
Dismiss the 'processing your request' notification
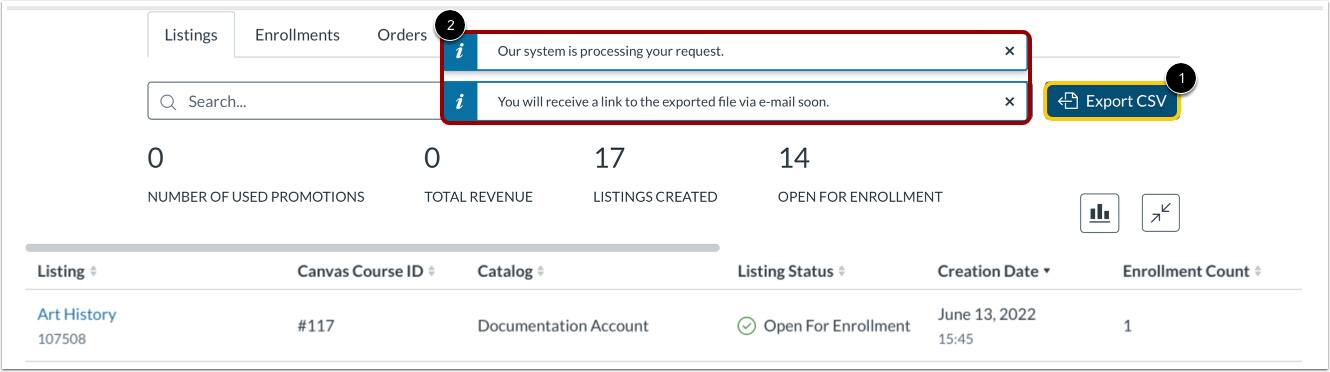pos(1010,51)
